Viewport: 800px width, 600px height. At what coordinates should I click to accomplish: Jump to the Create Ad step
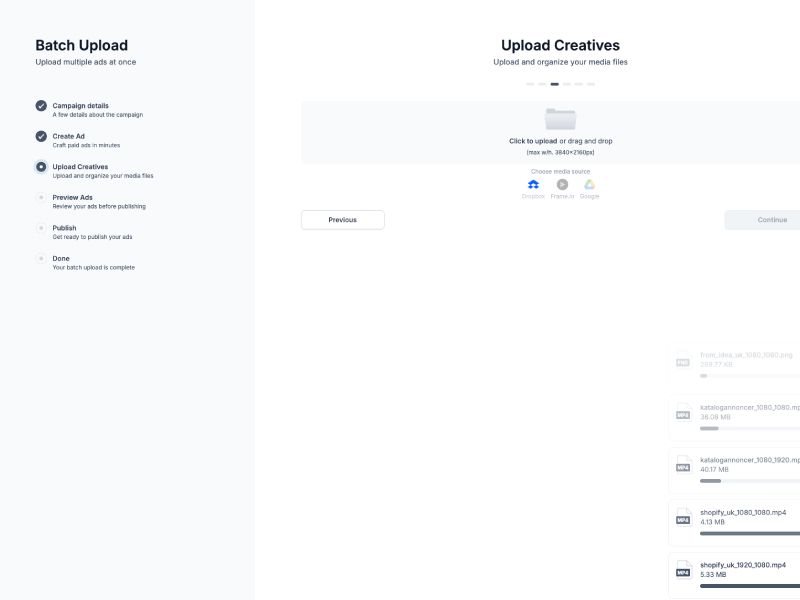pyautogui.click(x=69, y=135)
